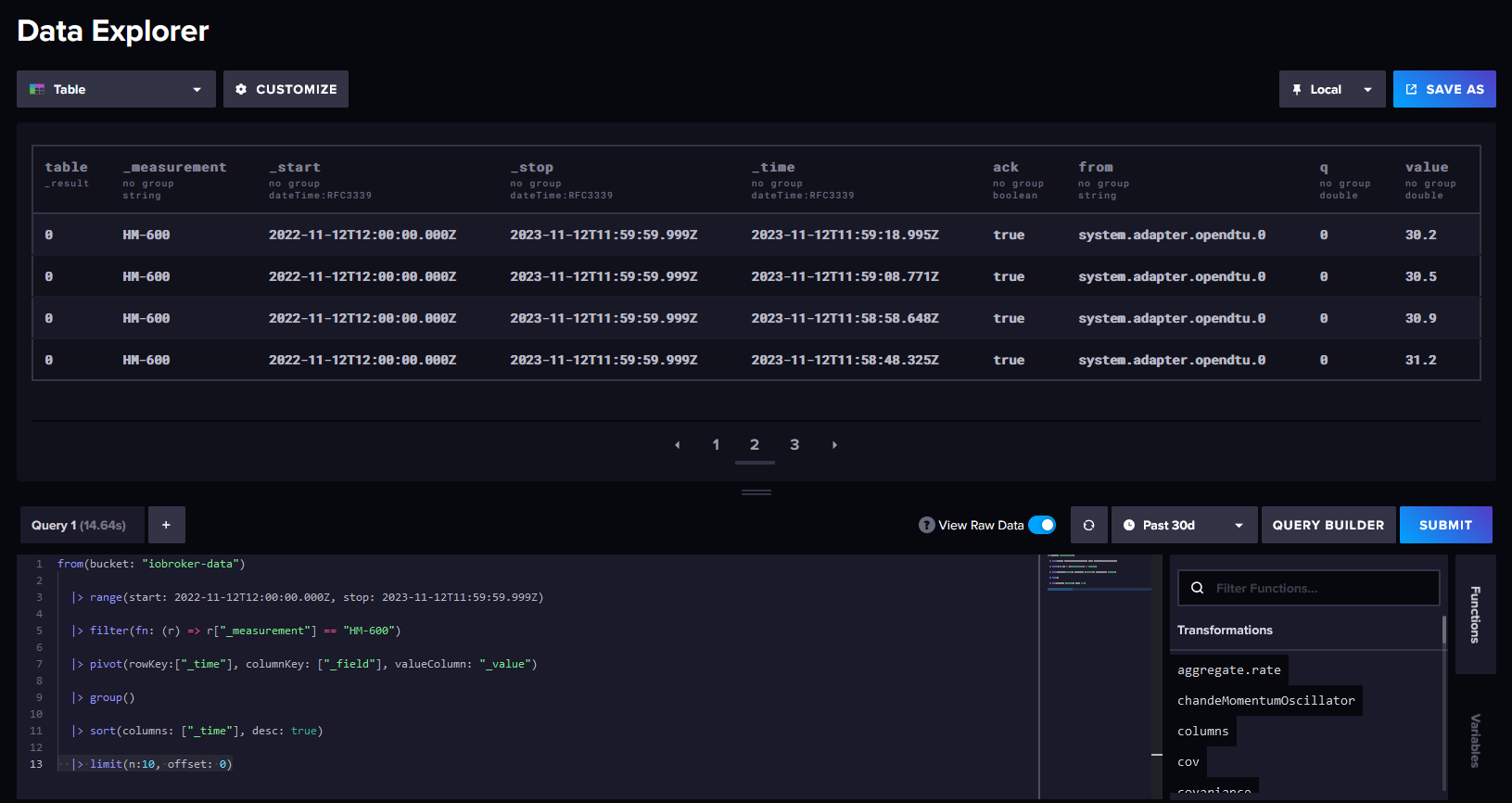The width and height of the screenshot is (1512, 803).
Task: Open the Local timezone dropdown
Action: pyautogui.click(x=1332, y=89)
